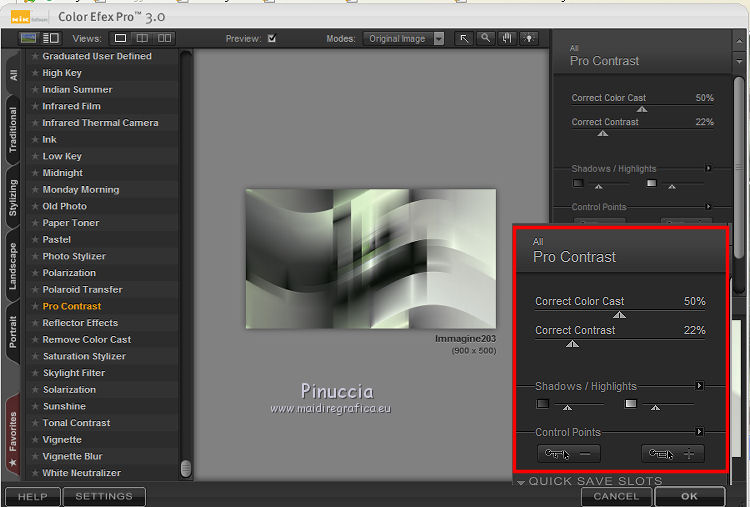Switch to the Stylizing tab
The width and height of the screenshot is (750, 507).
tap(13, 198)
